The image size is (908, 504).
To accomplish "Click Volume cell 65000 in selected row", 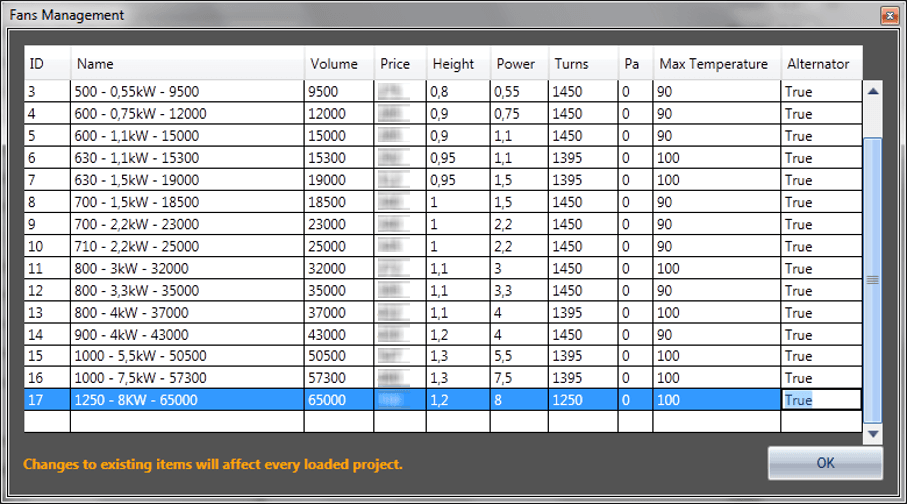I will pyautogui.click(x=339, y=400).
